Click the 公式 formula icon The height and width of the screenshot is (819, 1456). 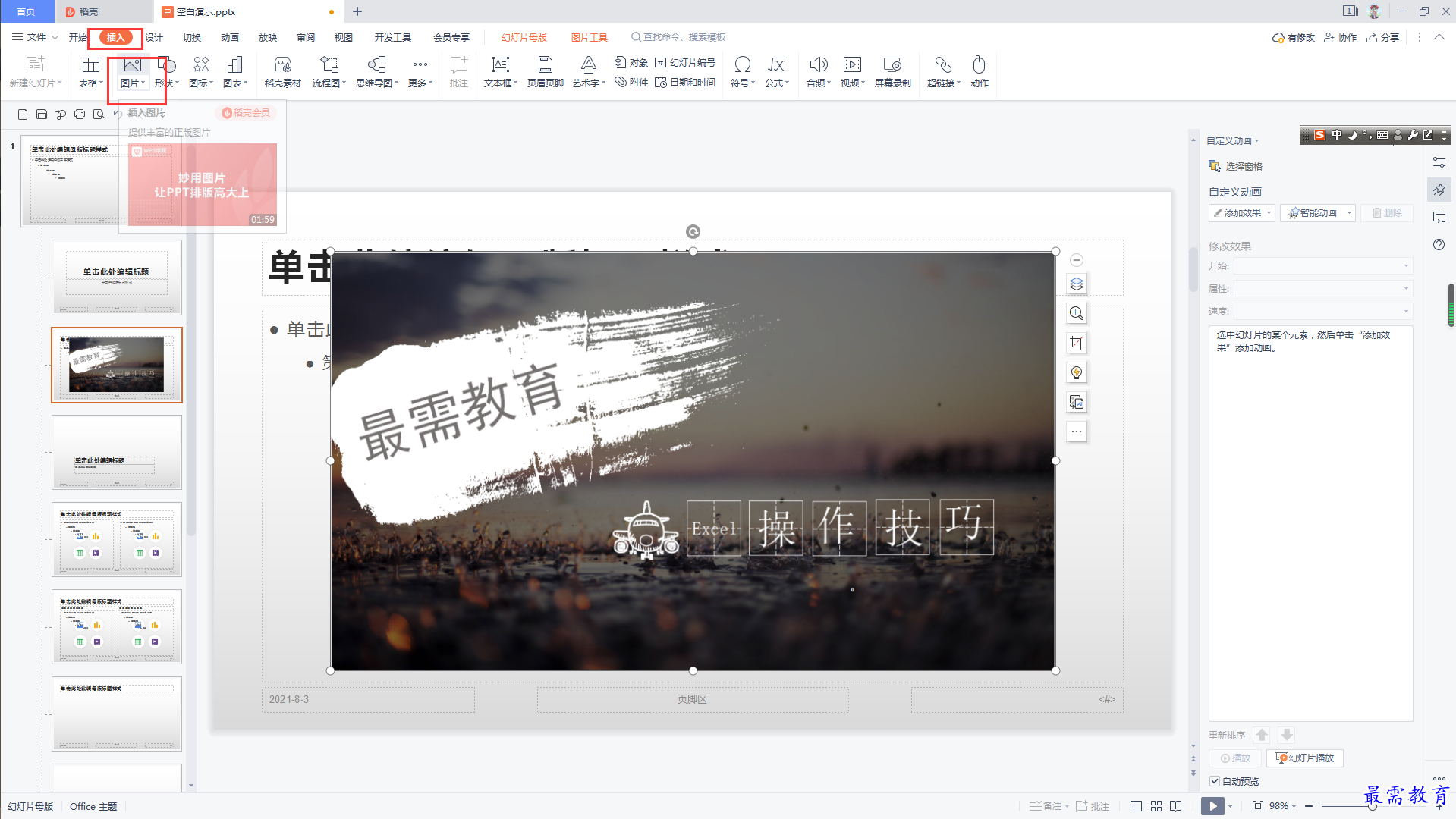click(776, 64)
